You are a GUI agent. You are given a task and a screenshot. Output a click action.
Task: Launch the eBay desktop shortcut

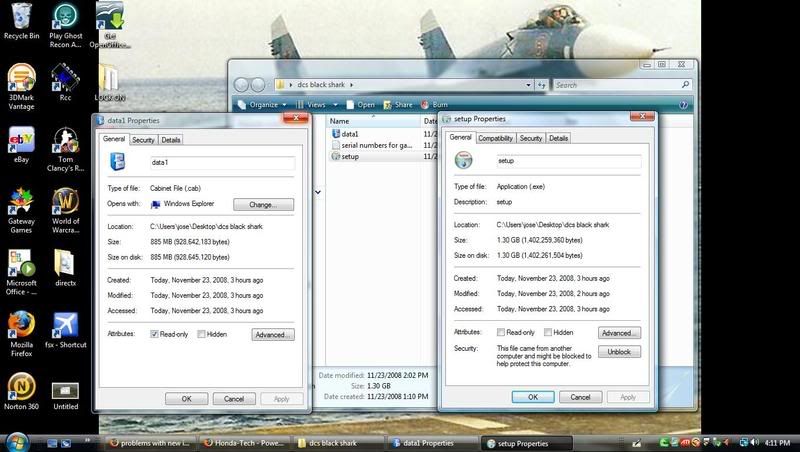point(21,145)
